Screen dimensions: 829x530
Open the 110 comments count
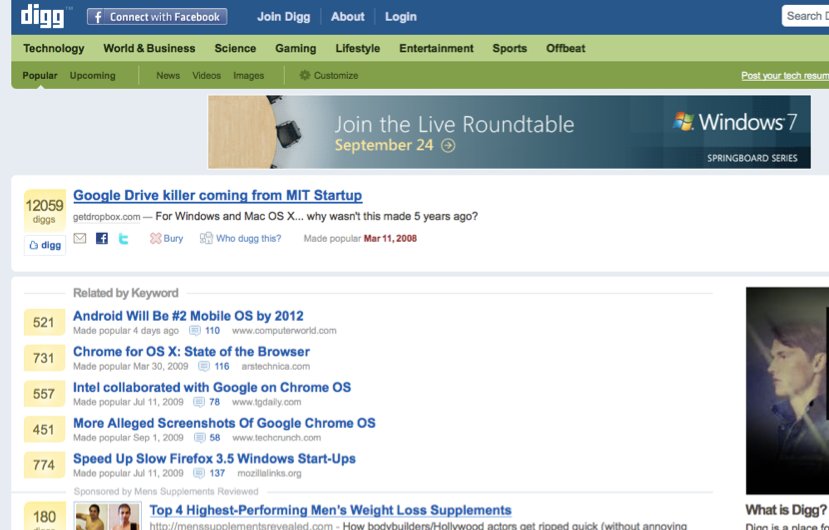[x=213, y=331]
